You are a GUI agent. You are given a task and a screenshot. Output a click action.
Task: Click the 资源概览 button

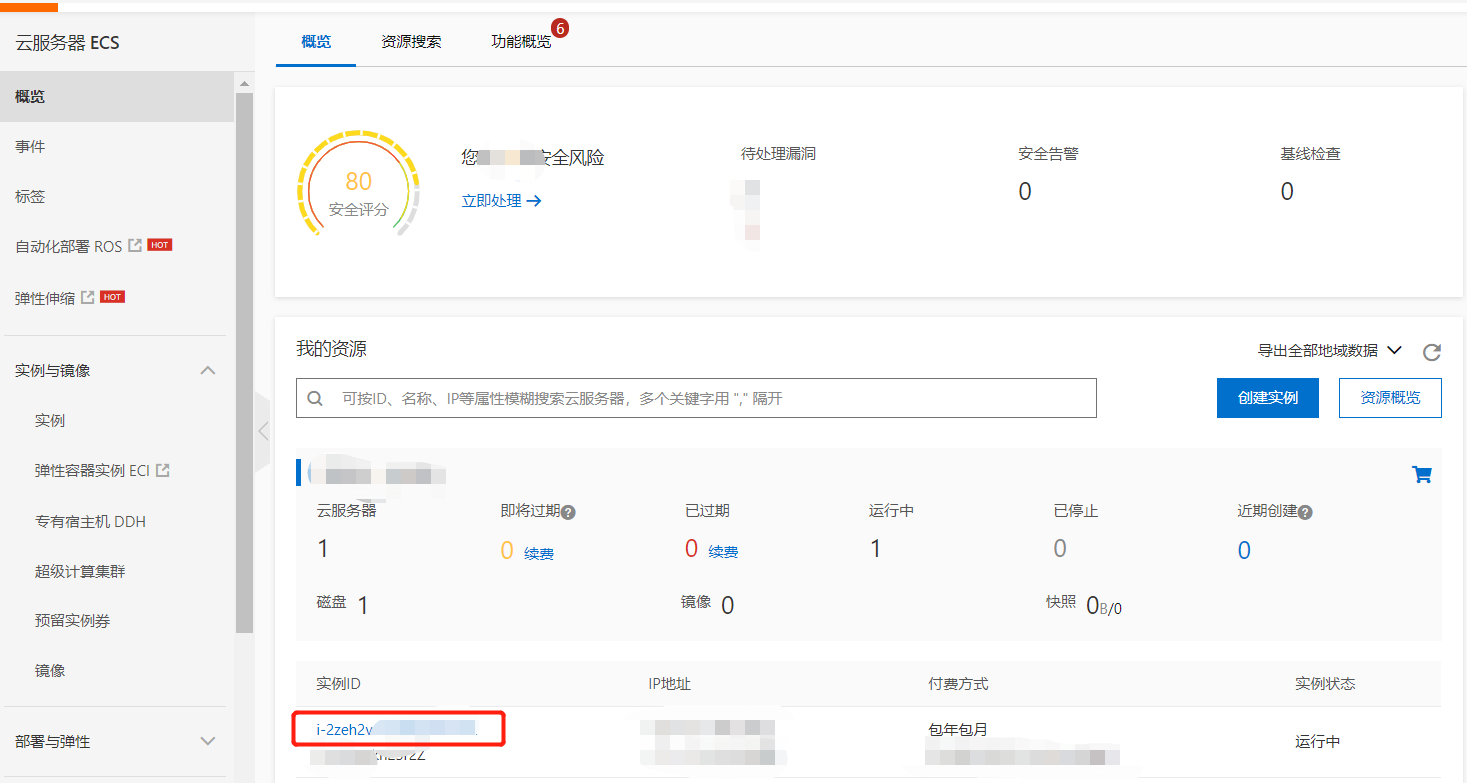coord(1390,398)
